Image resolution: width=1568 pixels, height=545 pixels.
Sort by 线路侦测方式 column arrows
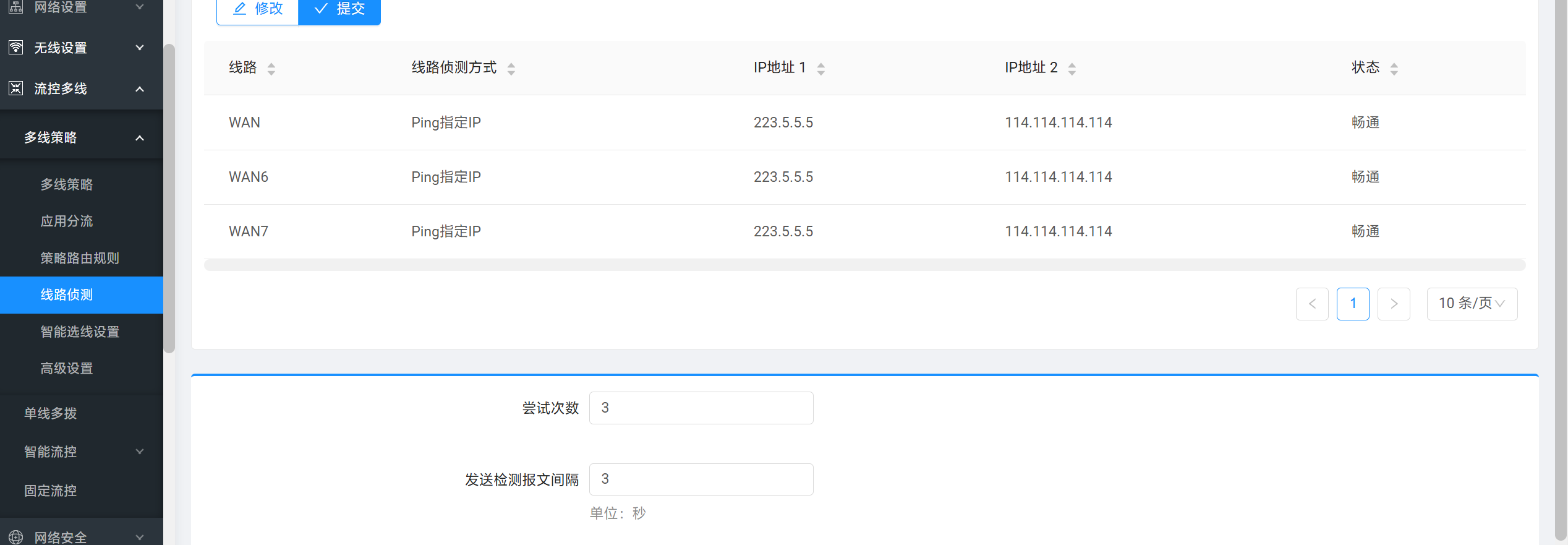click(x=511, y=69)
